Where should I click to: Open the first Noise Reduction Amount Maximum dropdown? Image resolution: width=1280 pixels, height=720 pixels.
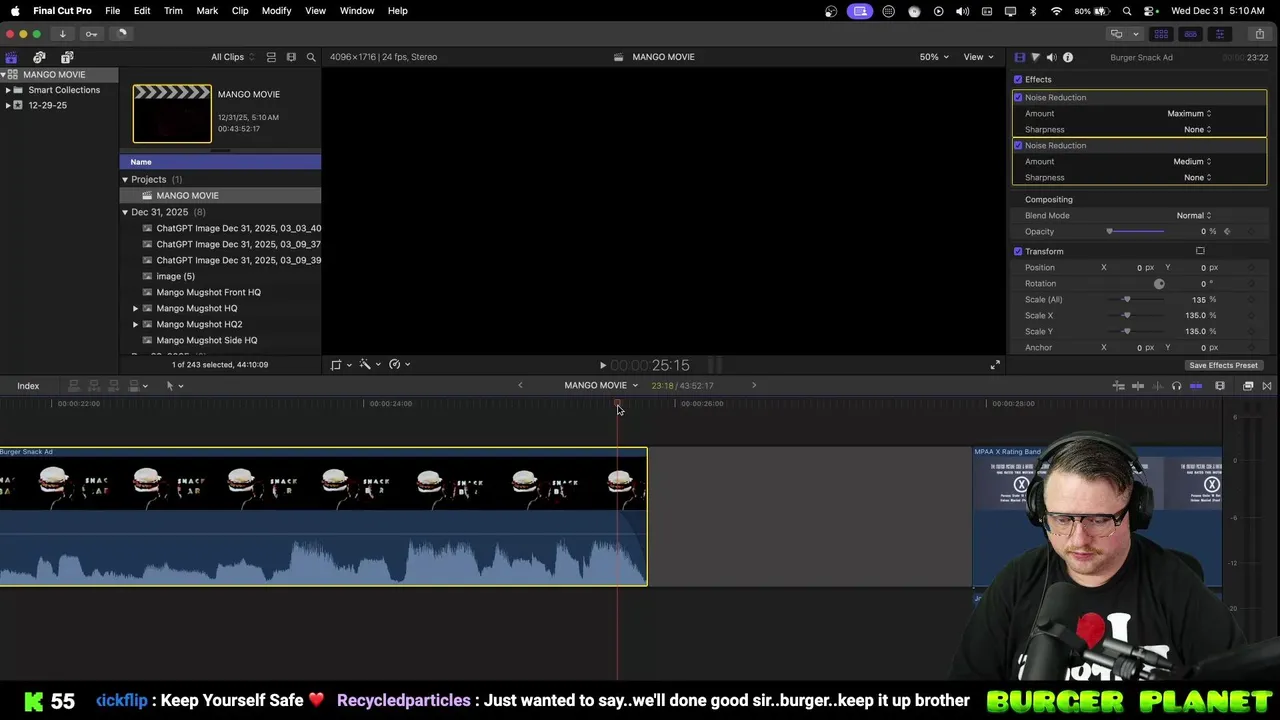click(1189, 113)
